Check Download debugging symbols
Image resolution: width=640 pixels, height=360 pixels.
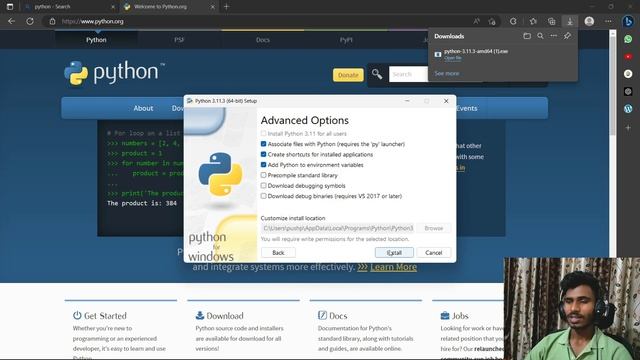pos(264,186)
